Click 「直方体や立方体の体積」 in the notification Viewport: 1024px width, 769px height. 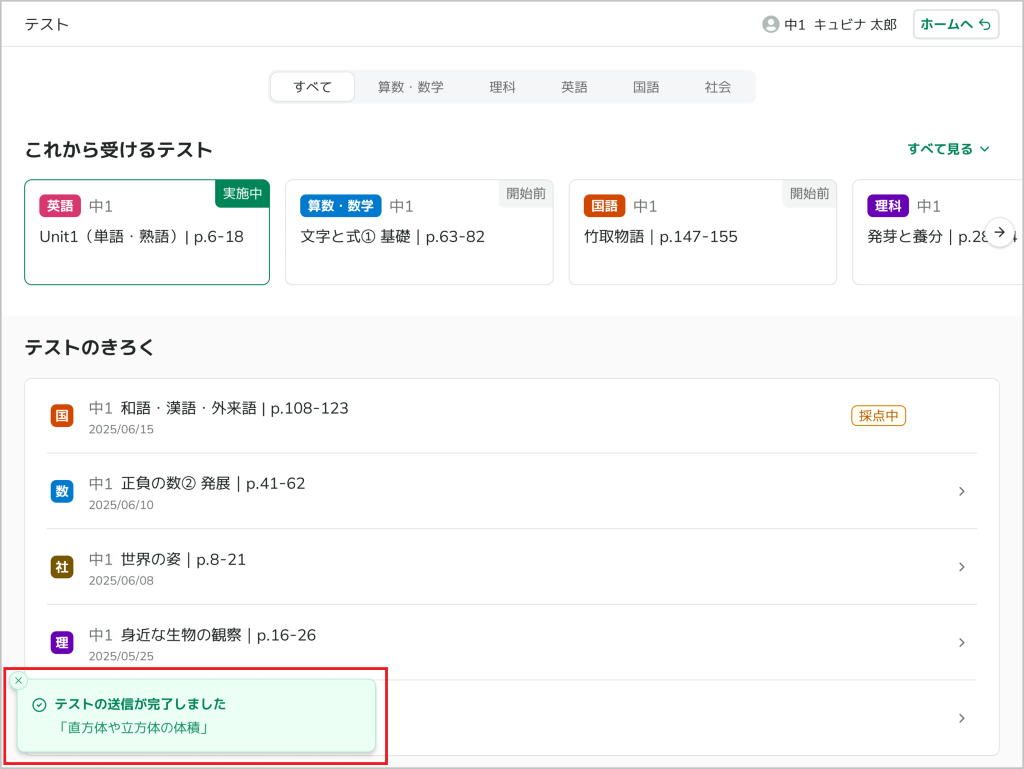coord(134,727)
